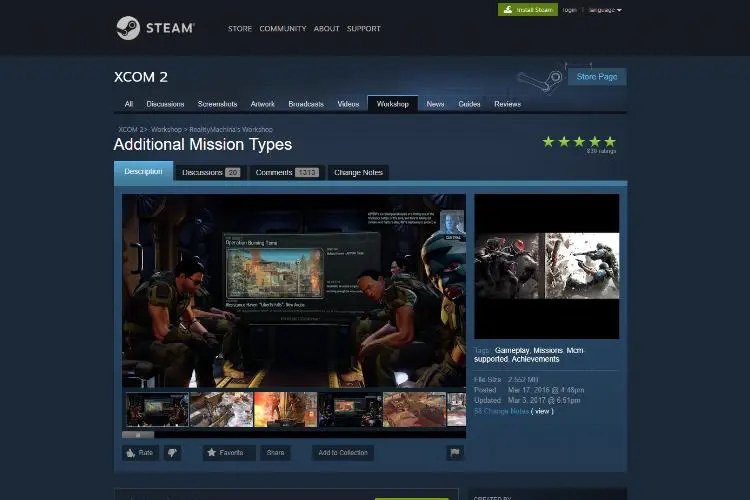The height and width of the screenshot is (500, 750).
Task: Click Add to Collection button
Action: [343, 453]
